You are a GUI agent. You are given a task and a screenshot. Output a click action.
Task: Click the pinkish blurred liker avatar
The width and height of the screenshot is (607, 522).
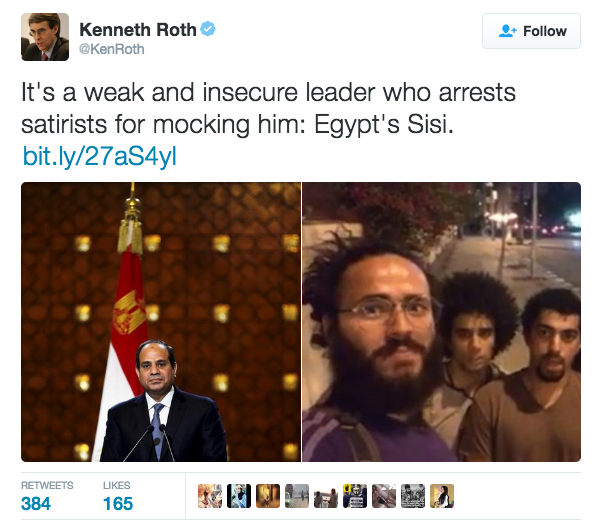pyautogui.click(x=384, y=496)
